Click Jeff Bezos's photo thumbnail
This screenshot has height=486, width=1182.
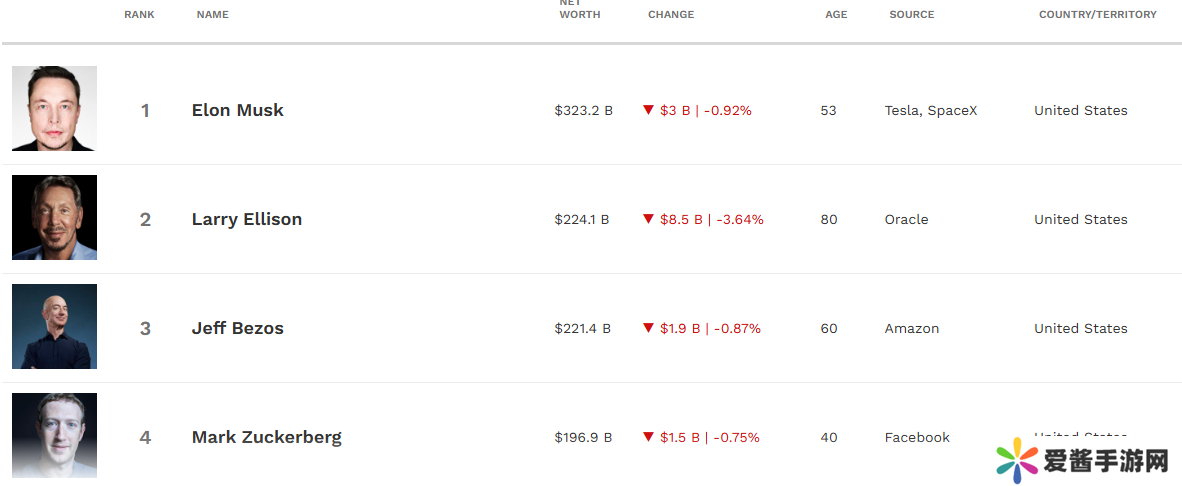point(54,327)
